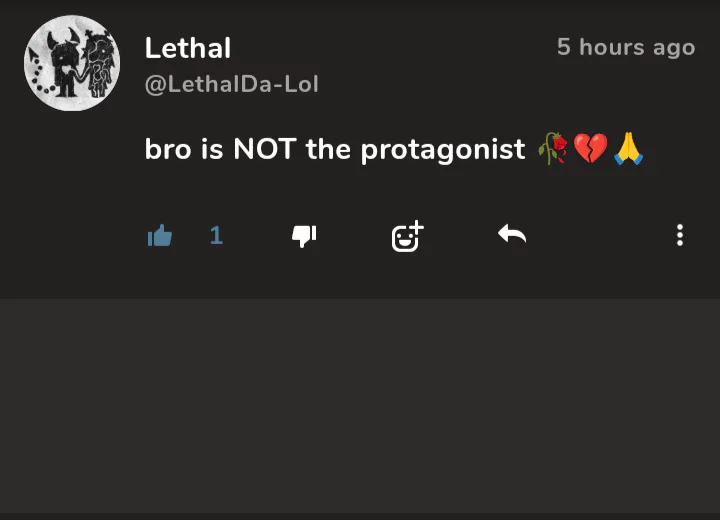Click the broken heart emoji
Viewport: 720px width, 520px height.
(x=590, y=150)
